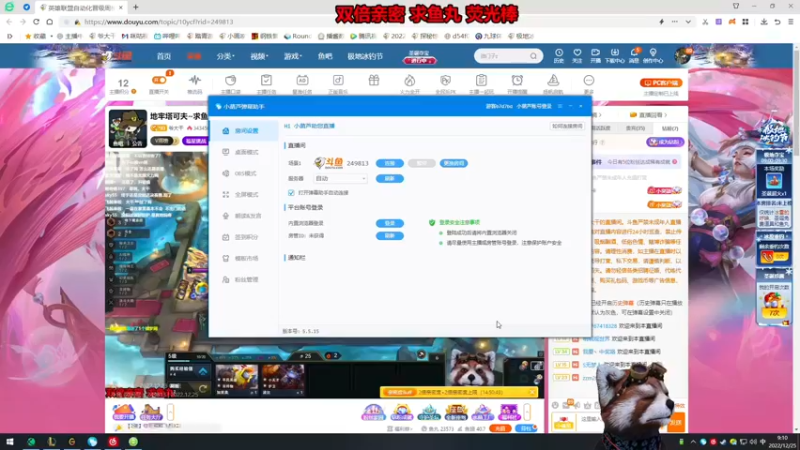Click the gift box icon in streamer toolbar
This screenshot has height=450, width=800.
(x=374, y=80)
